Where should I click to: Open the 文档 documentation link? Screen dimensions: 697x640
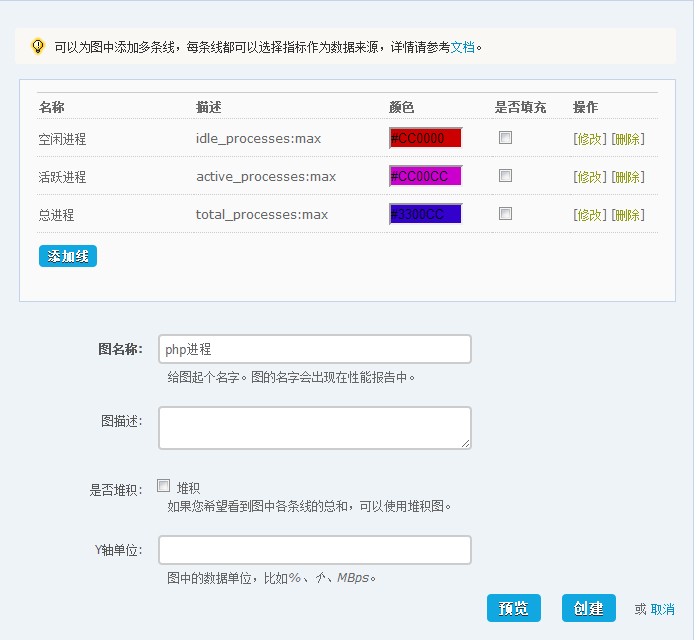point(462,47)
